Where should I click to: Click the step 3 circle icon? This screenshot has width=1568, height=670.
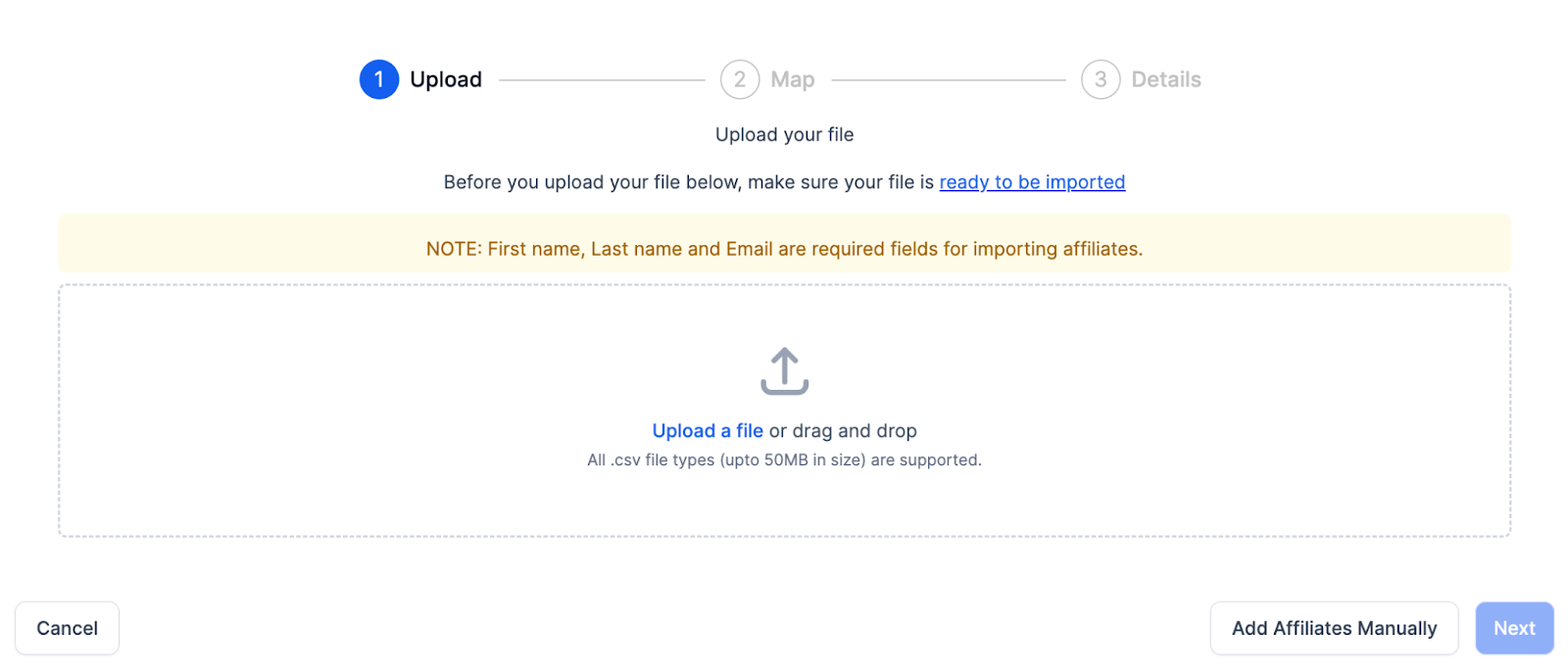[1101, 79]
